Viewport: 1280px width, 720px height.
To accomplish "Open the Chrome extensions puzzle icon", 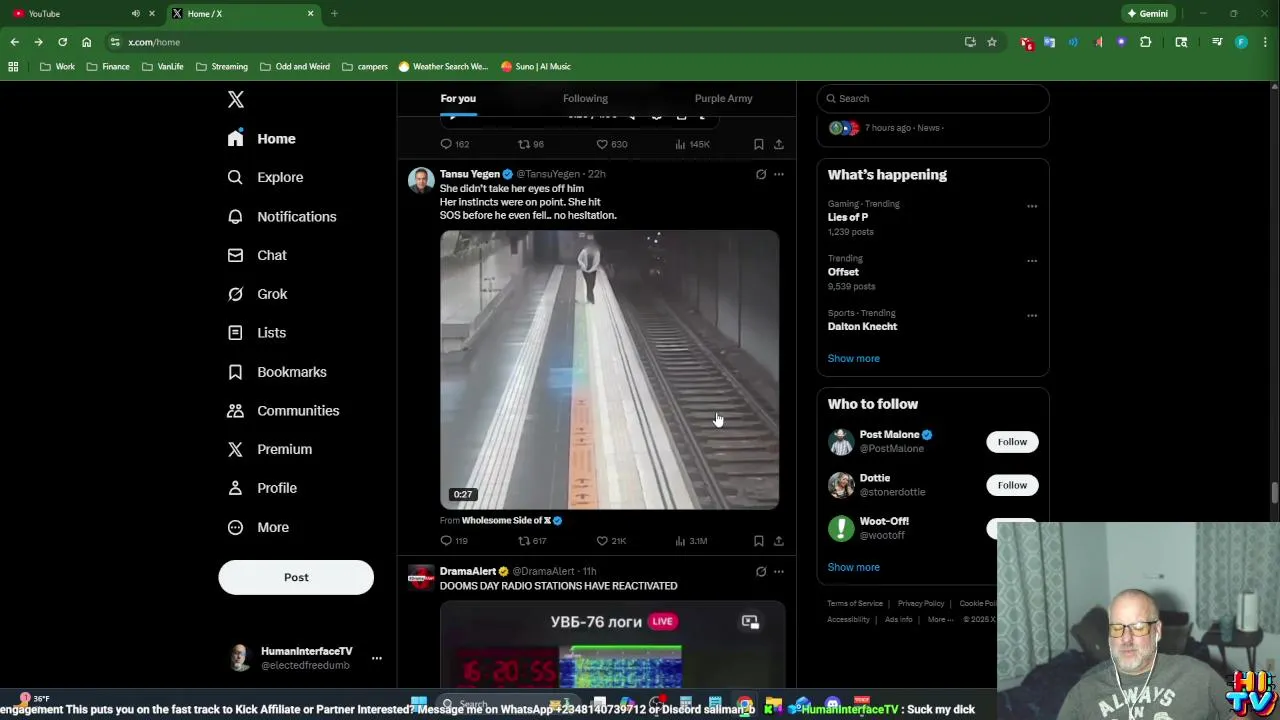I will (1146, 42).
